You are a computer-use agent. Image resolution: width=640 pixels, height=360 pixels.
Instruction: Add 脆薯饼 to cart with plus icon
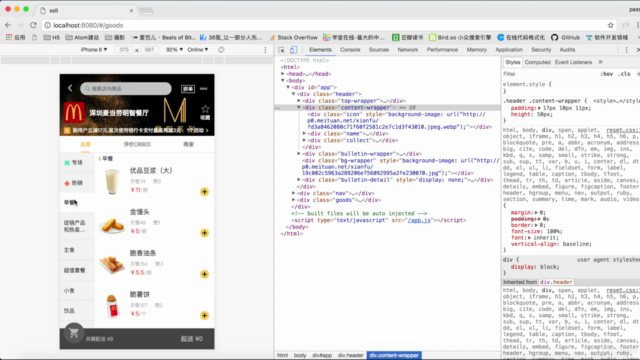204,316
